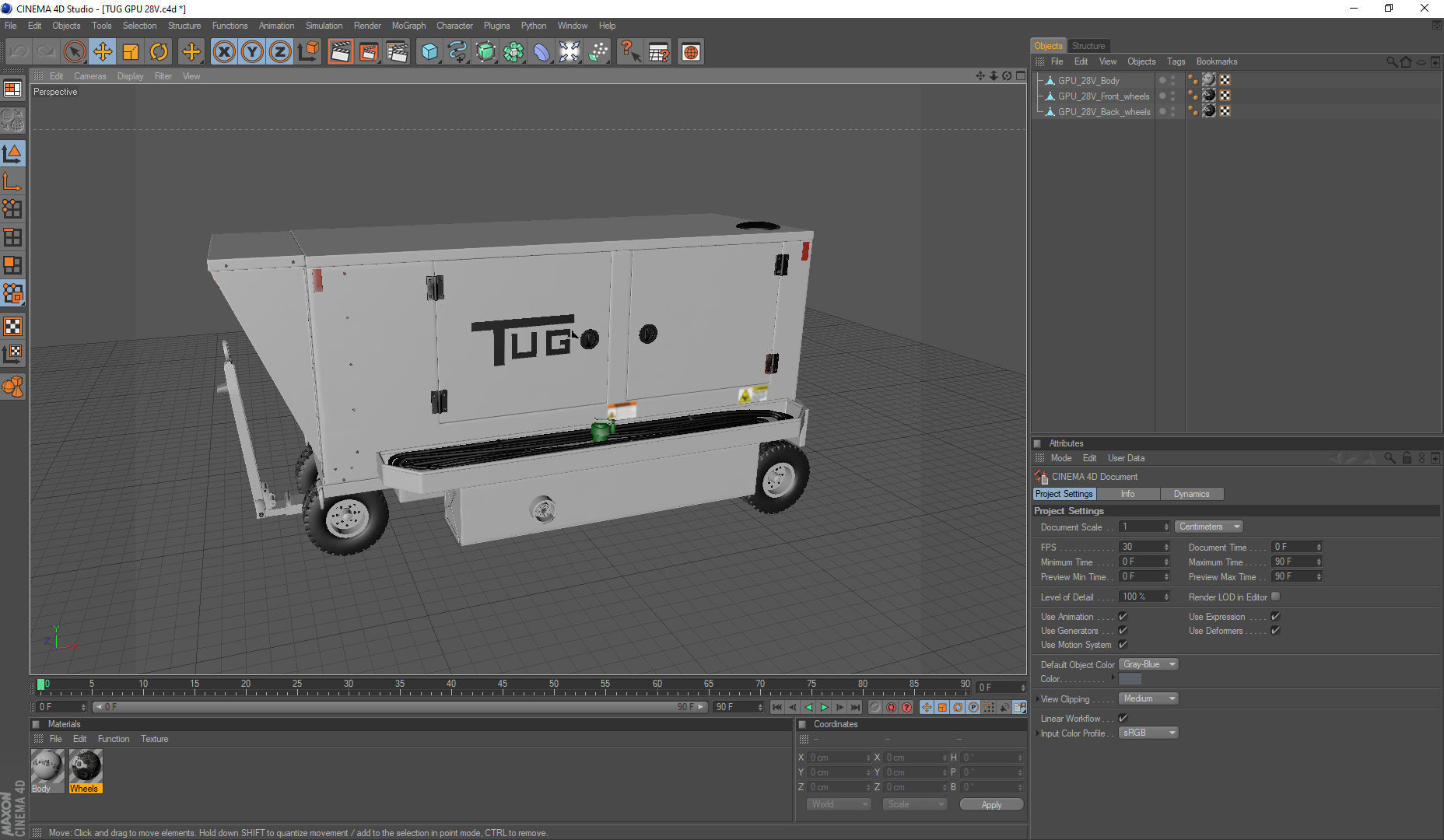This screenshot has height=840, width=1444.
Task: Play animation forwards
Action: click(825, 707)
